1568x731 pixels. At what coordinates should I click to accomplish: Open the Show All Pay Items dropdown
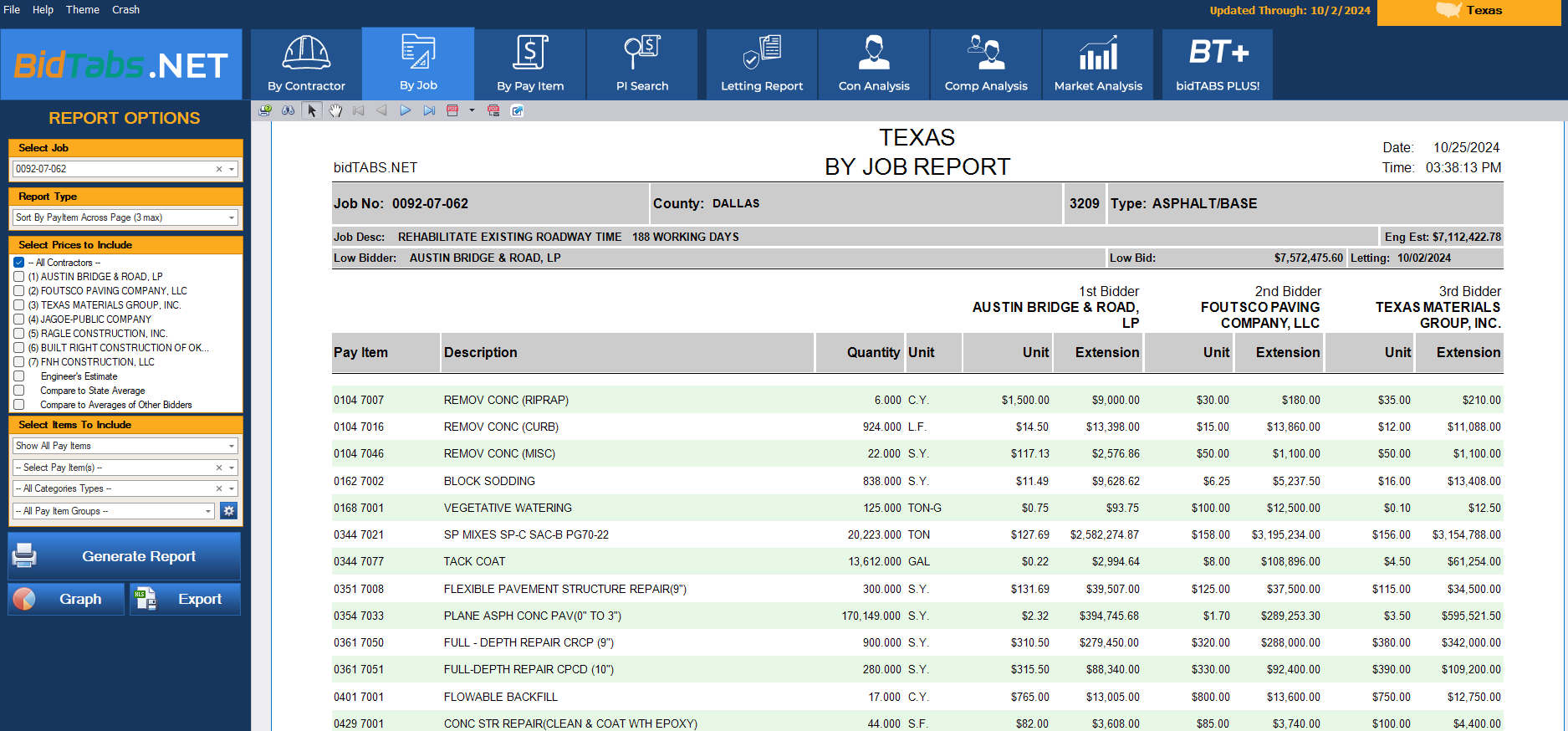point(125,446)
